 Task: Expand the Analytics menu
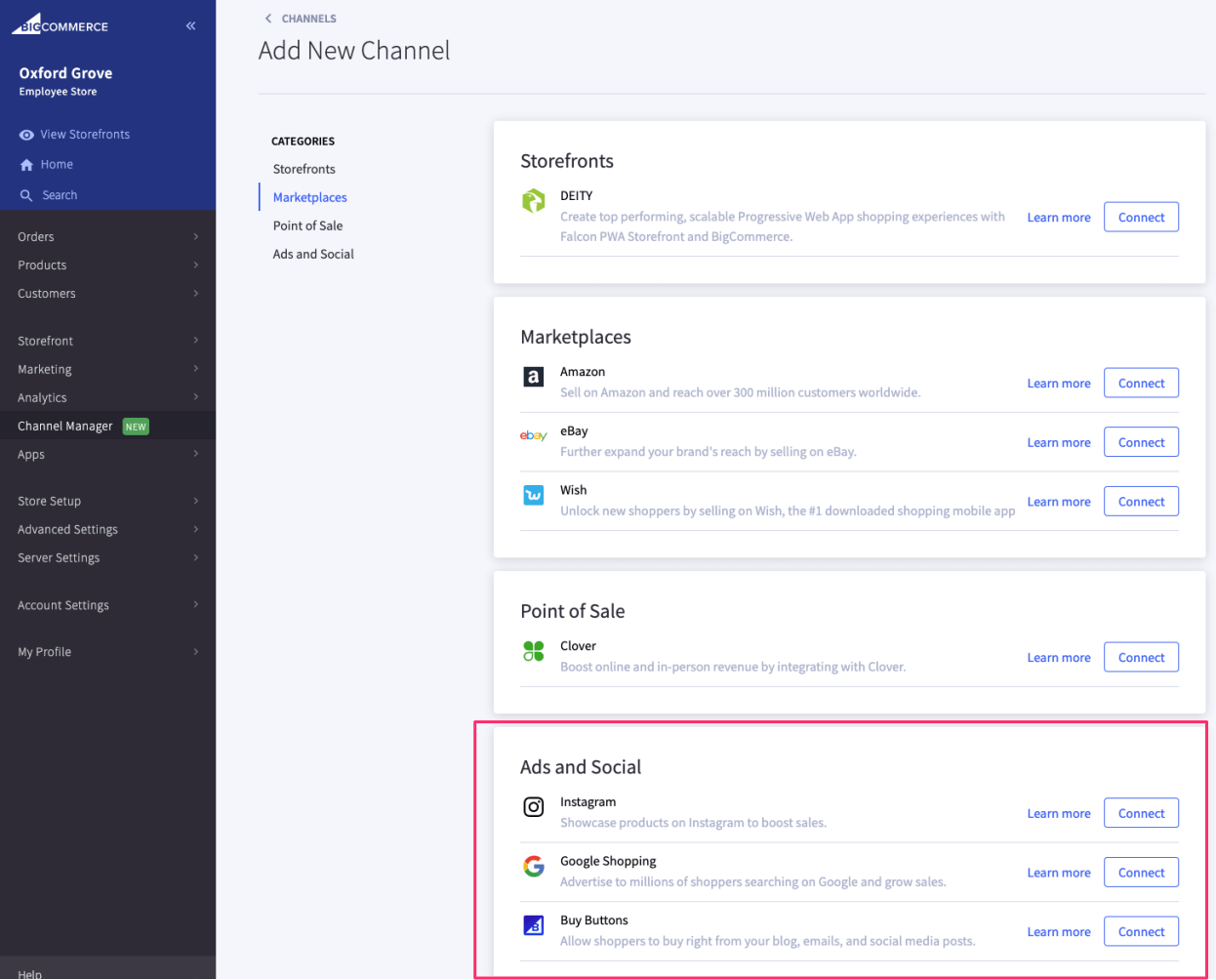(x=107, y=397)
